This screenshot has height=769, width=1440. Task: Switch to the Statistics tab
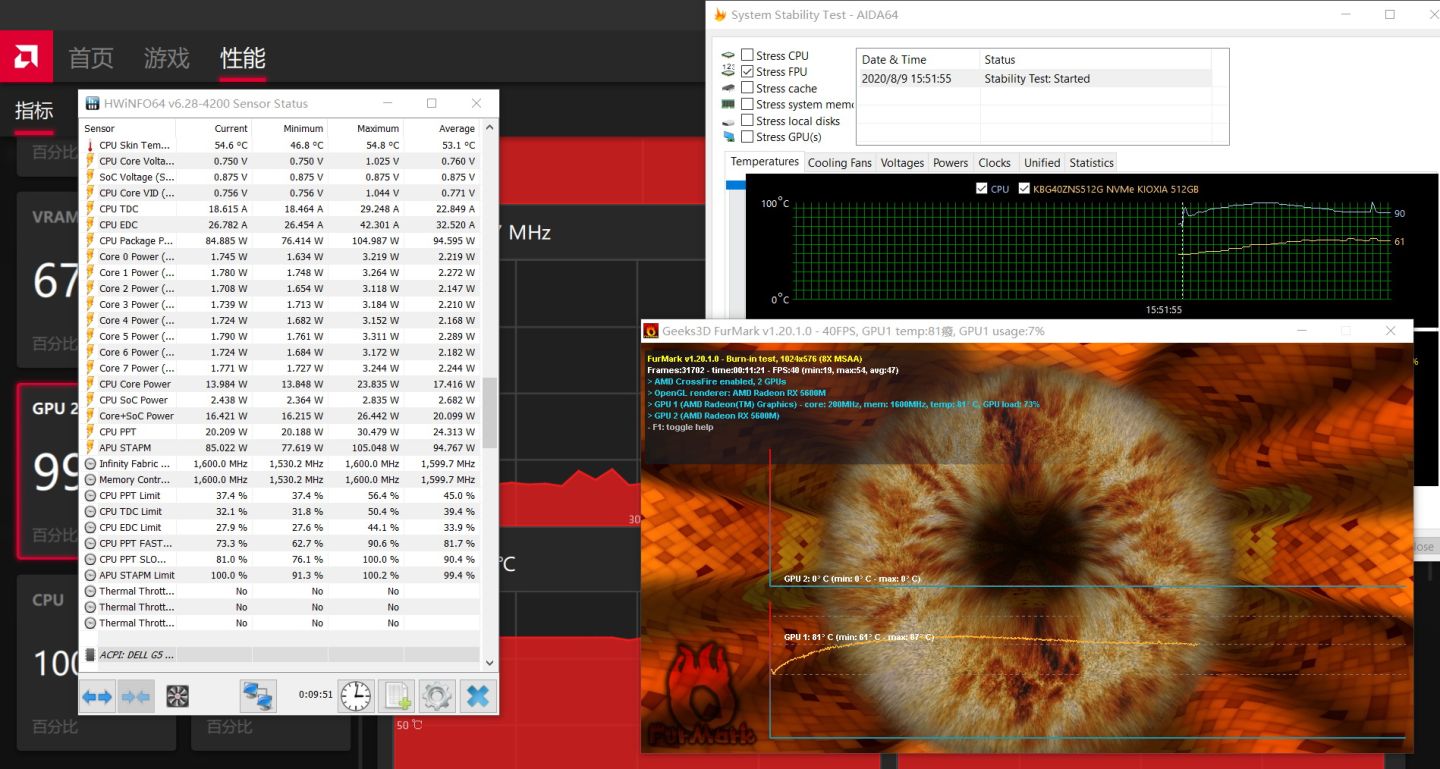pos(1090,162)
